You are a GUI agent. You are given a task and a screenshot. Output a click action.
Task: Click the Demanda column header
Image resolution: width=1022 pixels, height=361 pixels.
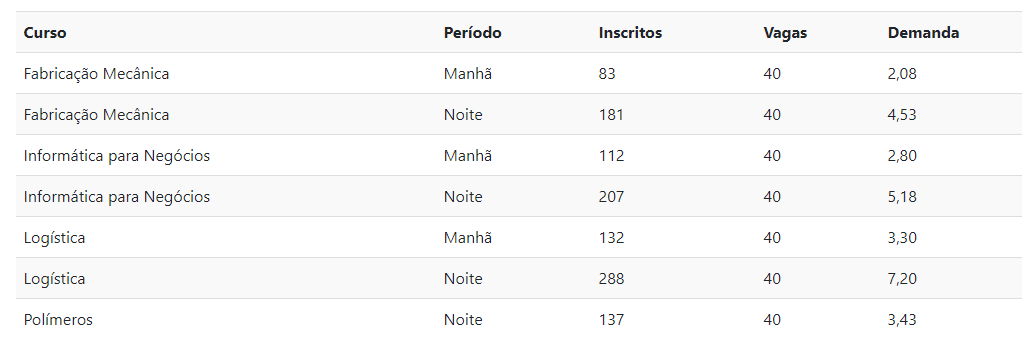point(923,33)
